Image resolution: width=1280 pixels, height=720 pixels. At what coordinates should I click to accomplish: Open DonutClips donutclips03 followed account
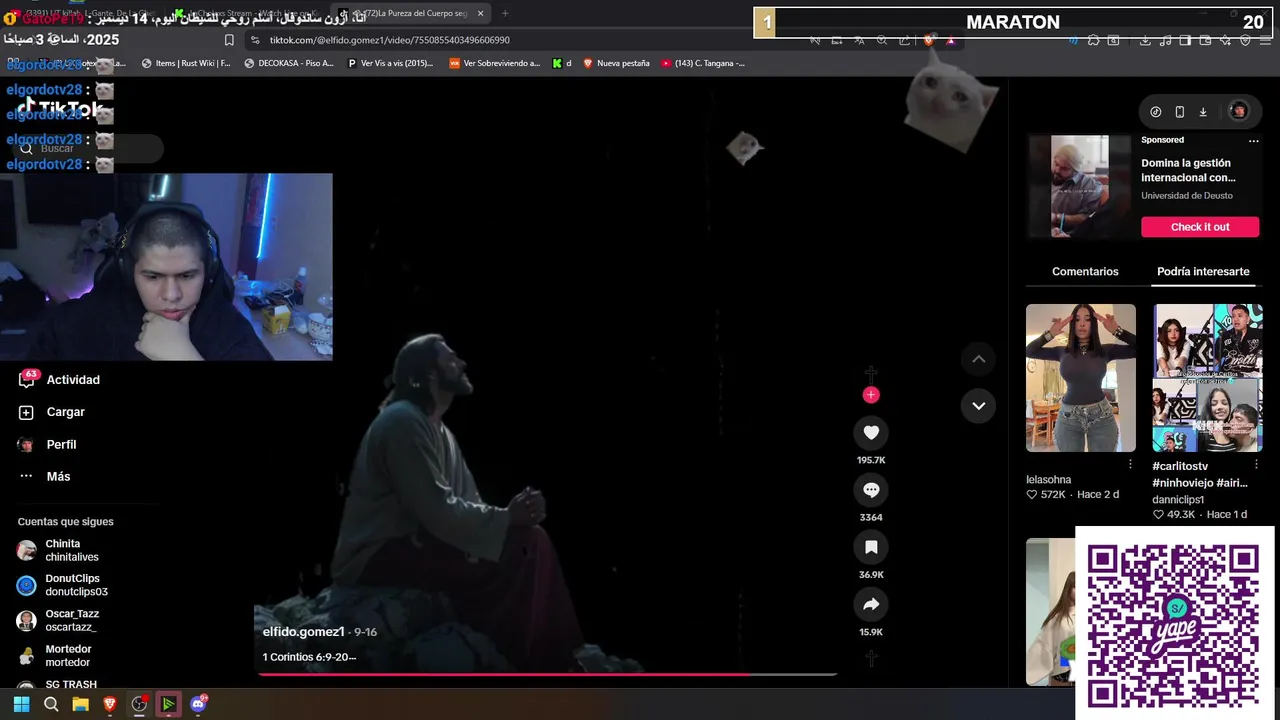pyautogui.click(x=62, y=585)
